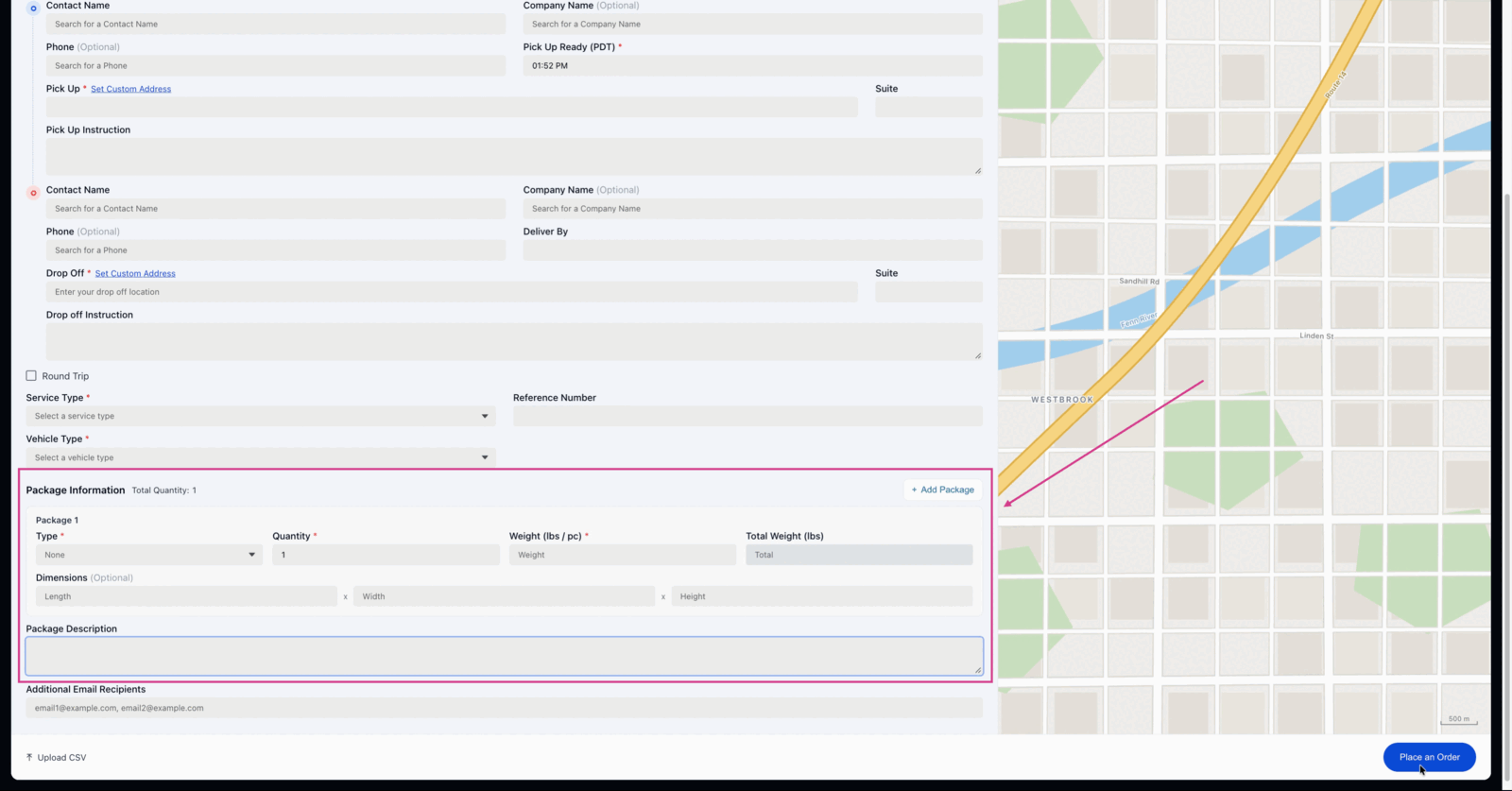
Task: Click the Reference Number field
Action: [x=747, y=416]
